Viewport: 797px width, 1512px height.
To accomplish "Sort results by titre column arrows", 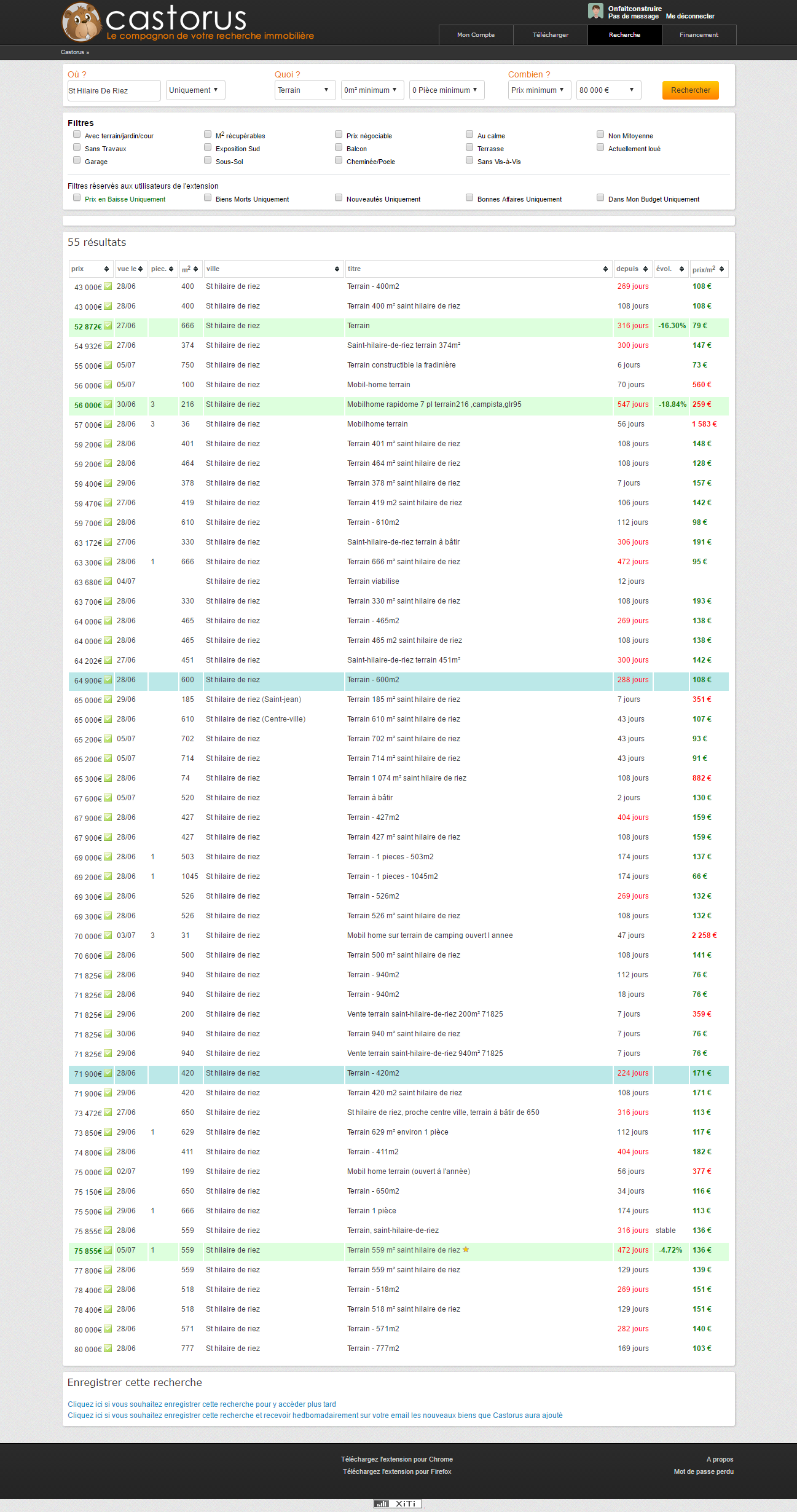I will (605, 269).
